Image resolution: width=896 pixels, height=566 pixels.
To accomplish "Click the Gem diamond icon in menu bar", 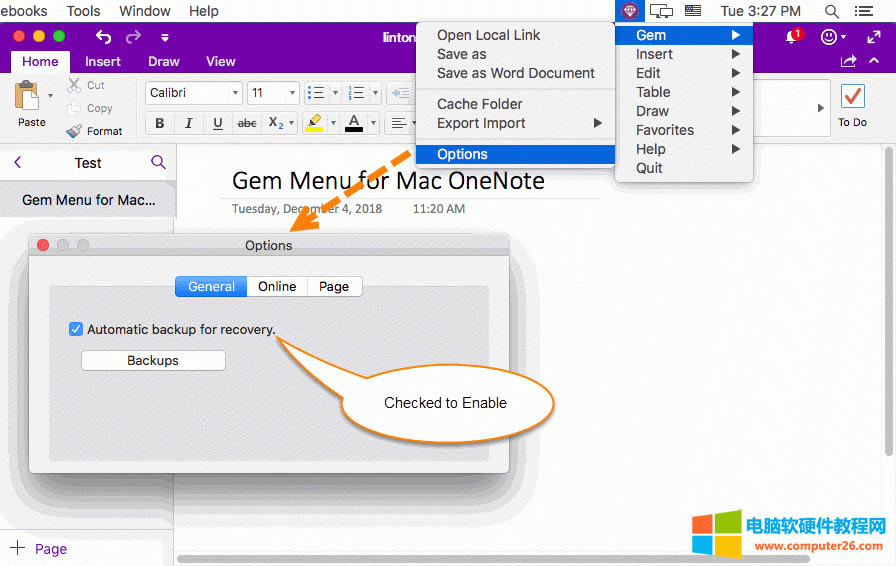I will pos(629,11).
